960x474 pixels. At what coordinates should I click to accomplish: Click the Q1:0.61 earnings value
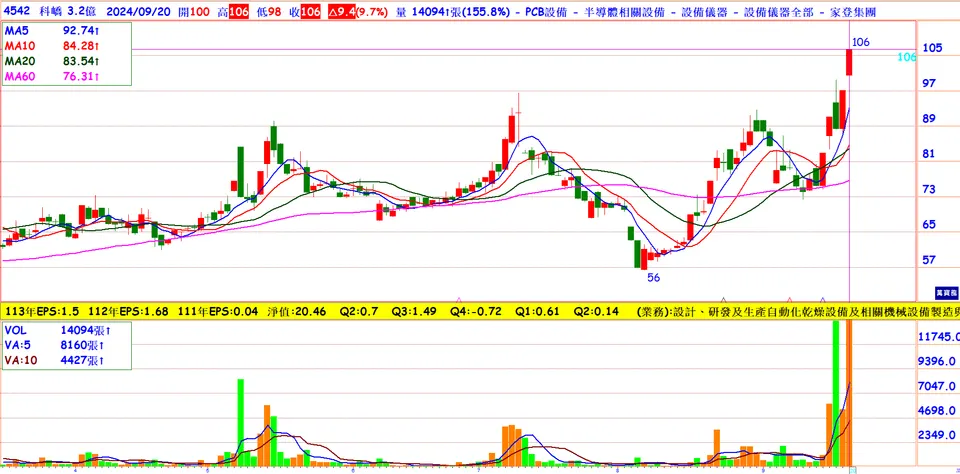coord(538,311)
